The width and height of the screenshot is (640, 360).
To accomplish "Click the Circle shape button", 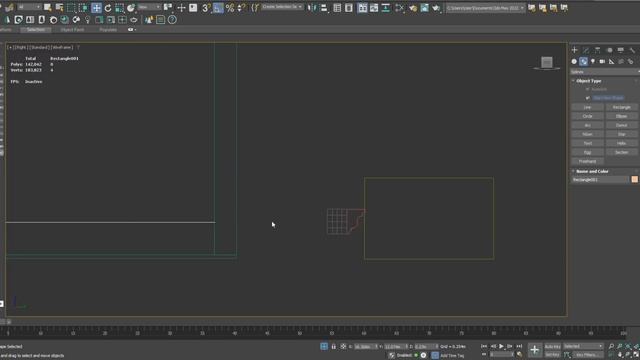I will tap(587, 116).
